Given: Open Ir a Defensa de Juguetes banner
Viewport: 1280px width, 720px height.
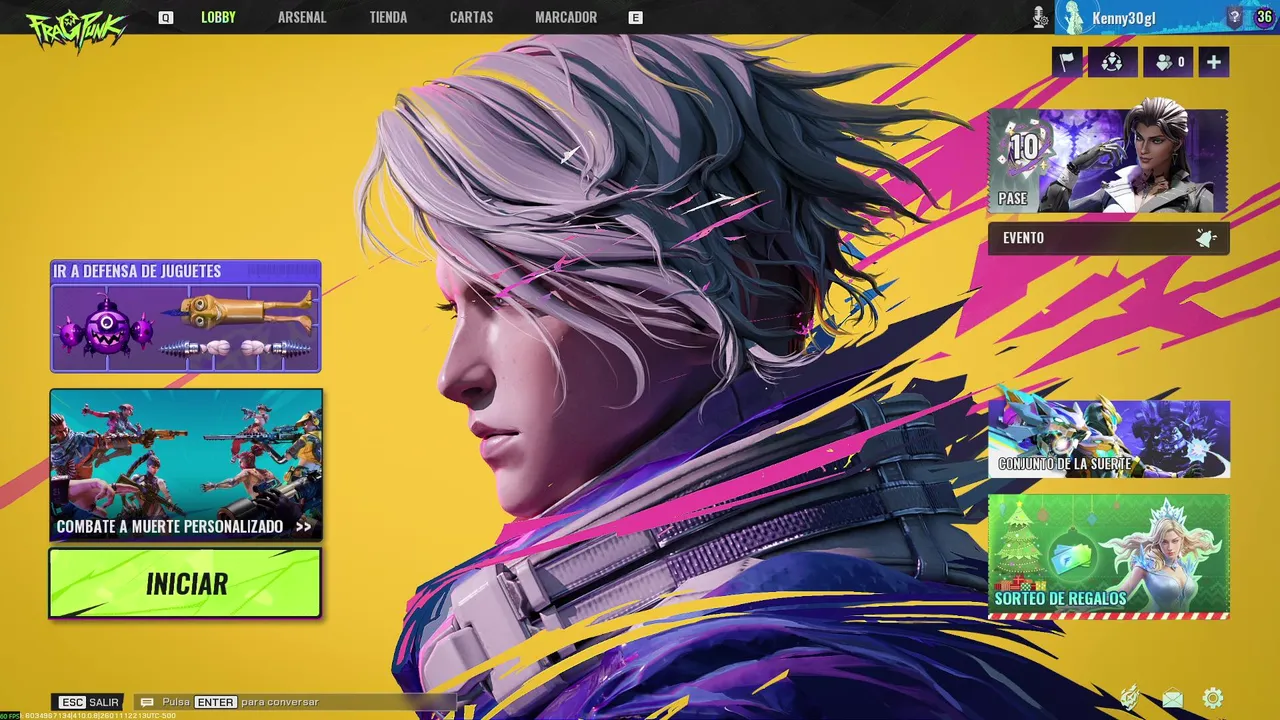Looking at the screenshot, I should click(x=186, y=316).
